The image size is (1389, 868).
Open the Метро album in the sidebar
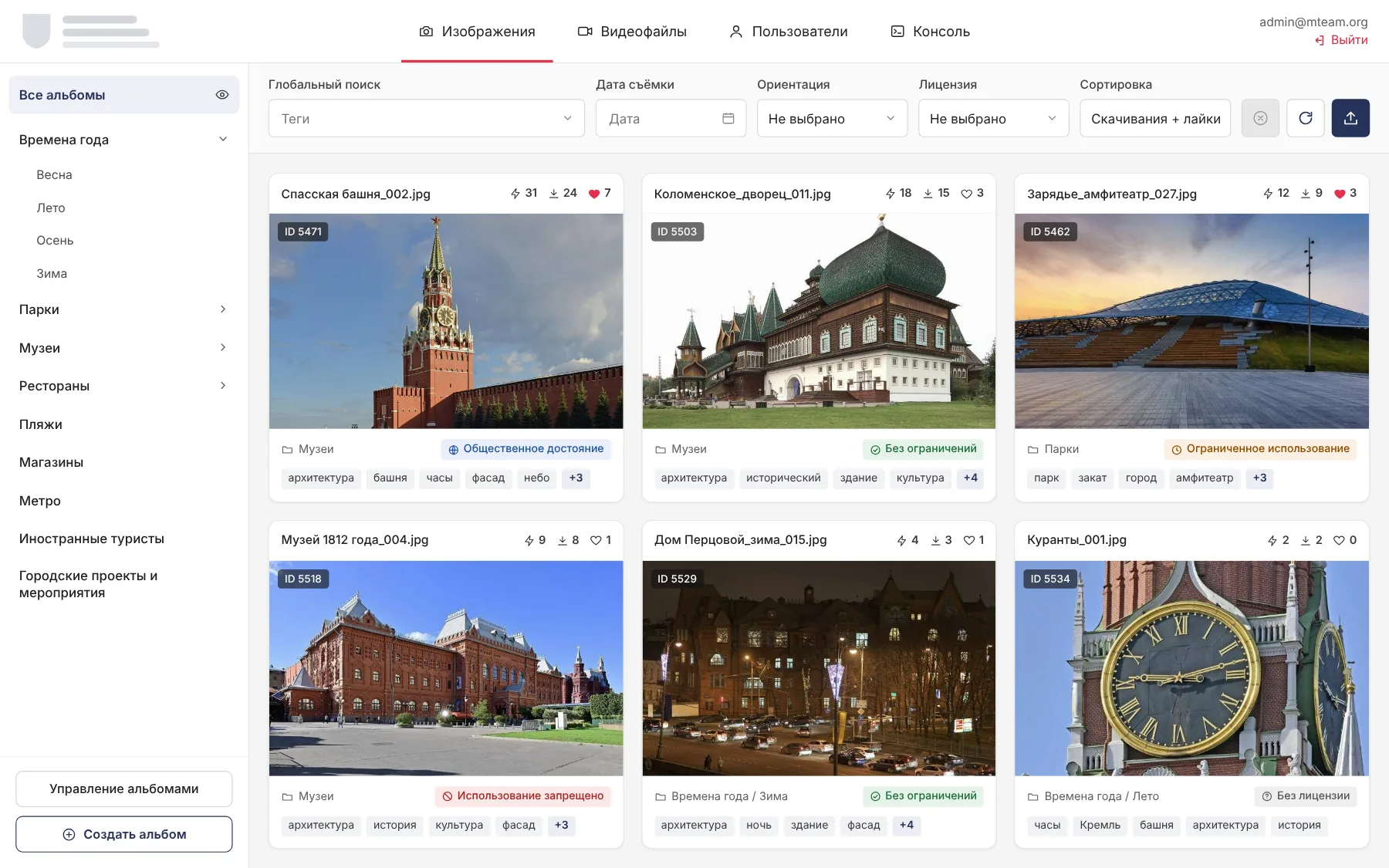[x=40, y=501]
